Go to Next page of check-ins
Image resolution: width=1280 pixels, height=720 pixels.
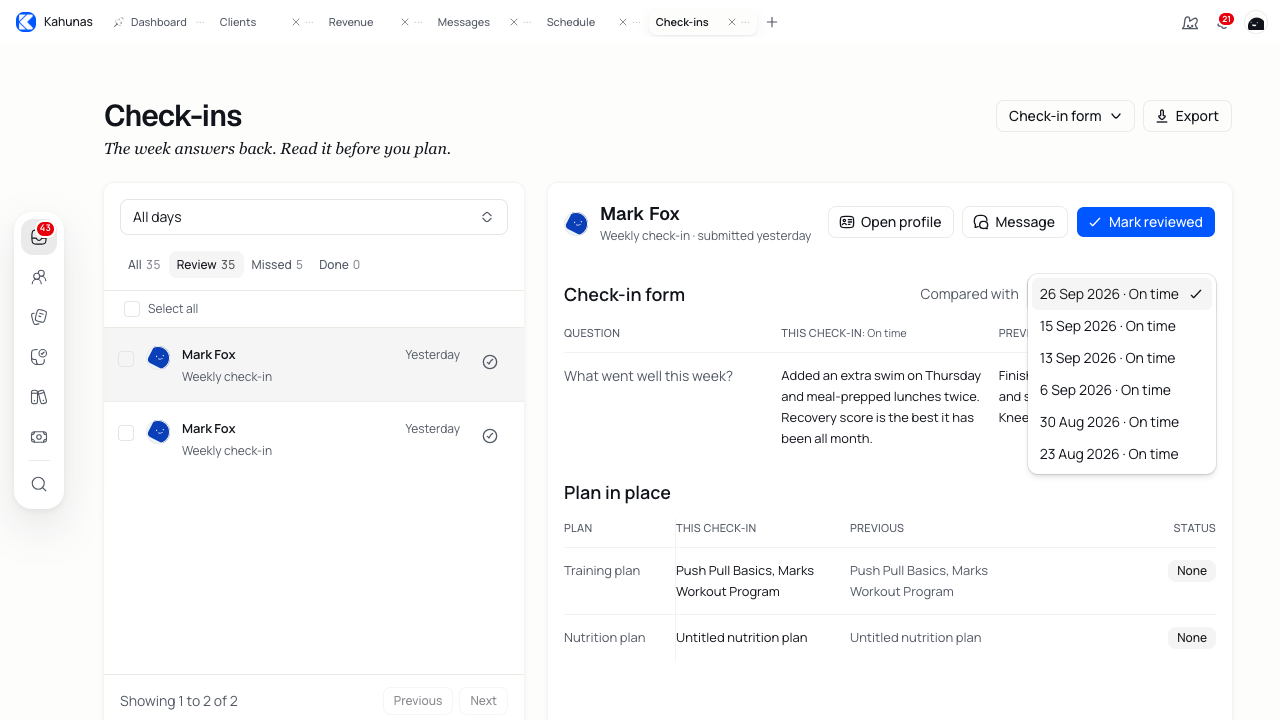(483, 701)
